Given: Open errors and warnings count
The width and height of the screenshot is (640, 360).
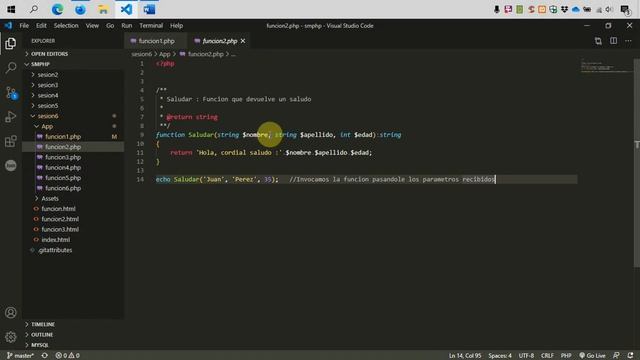Looking at the screenshot, I should [x=67, y=356].
